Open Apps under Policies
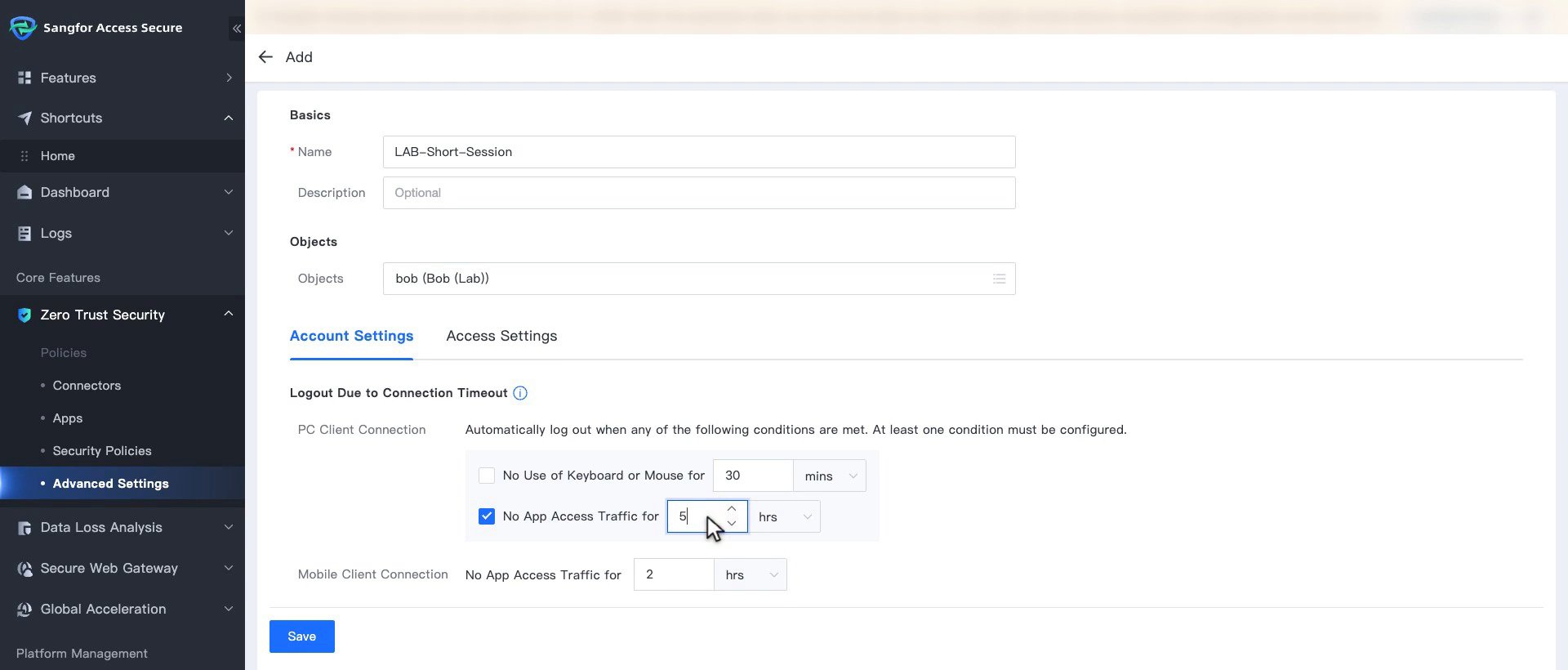 [x=68, y=418]
